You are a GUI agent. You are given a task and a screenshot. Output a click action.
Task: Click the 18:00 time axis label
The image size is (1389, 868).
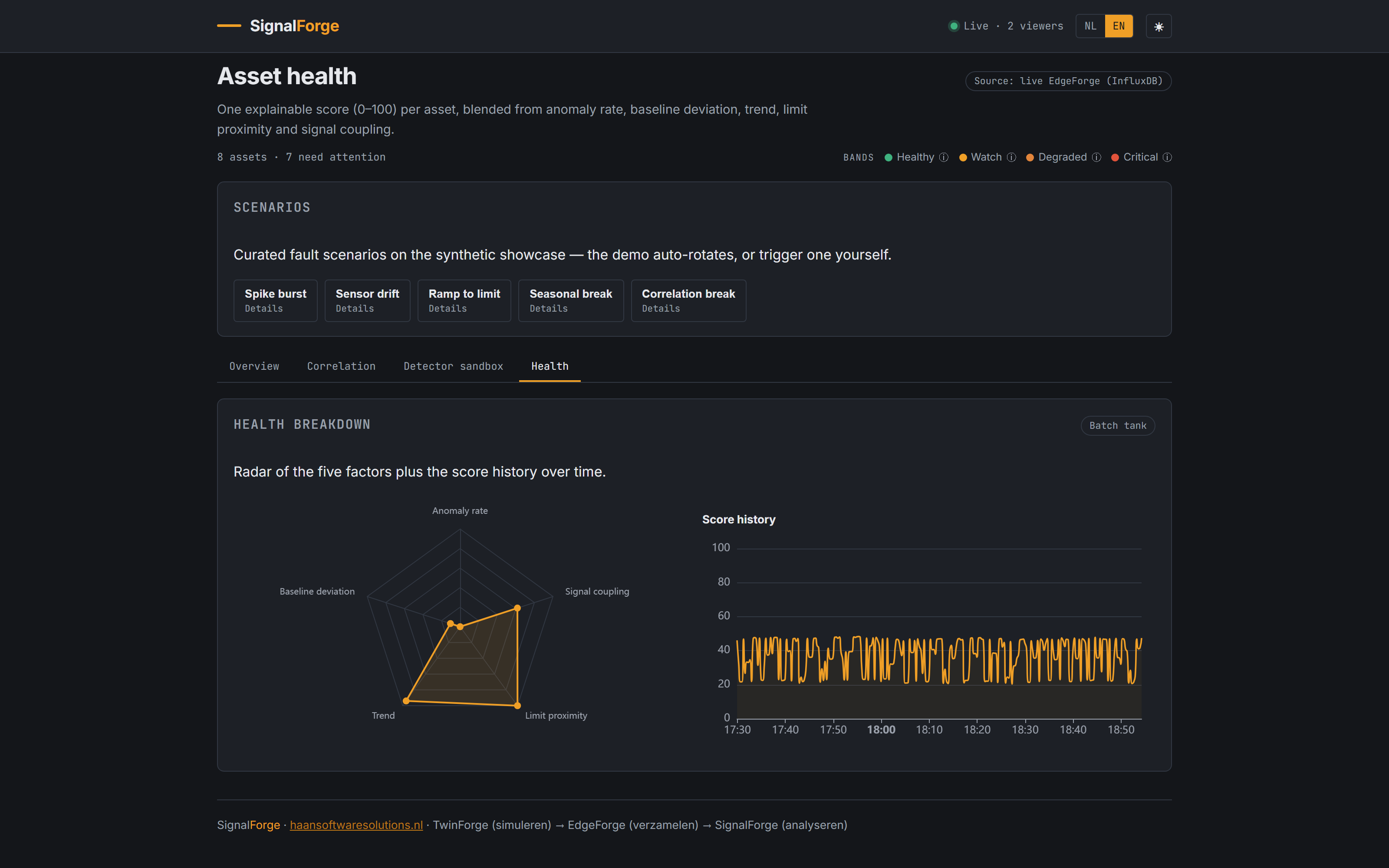tap(881, 730)
